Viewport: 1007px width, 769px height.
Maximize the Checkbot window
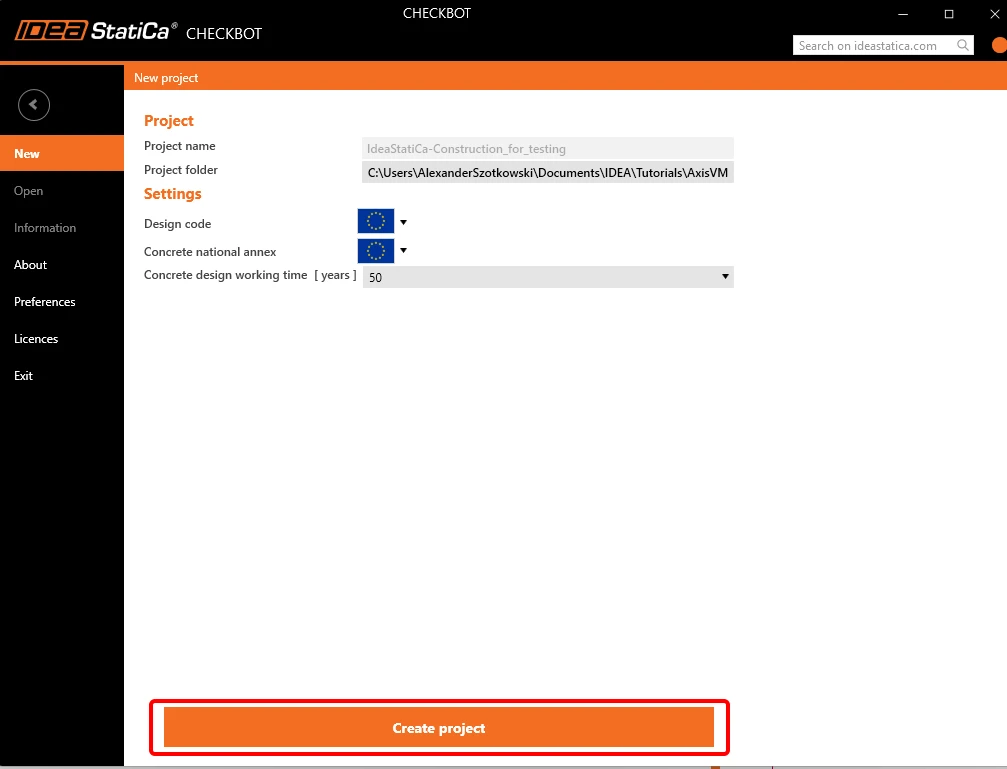[x=949, y=13]
